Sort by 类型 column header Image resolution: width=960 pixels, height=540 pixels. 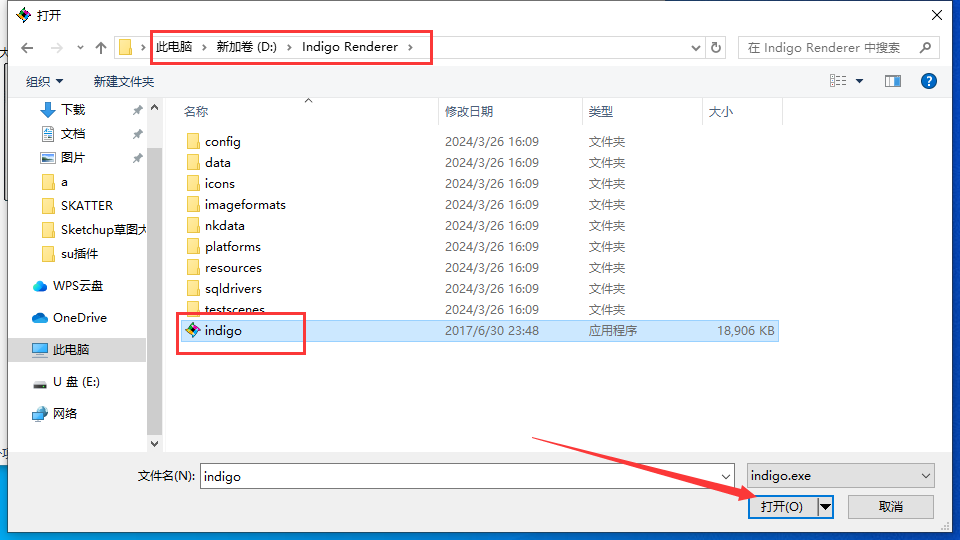pos(601,111)
